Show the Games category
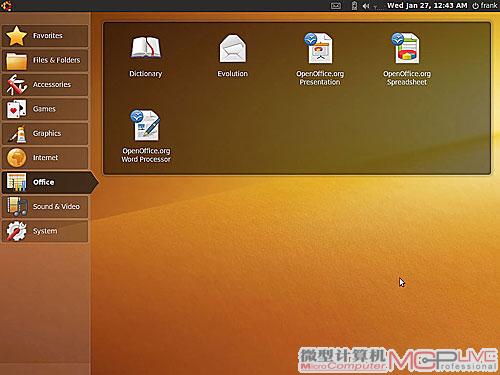 coord(44,109)
